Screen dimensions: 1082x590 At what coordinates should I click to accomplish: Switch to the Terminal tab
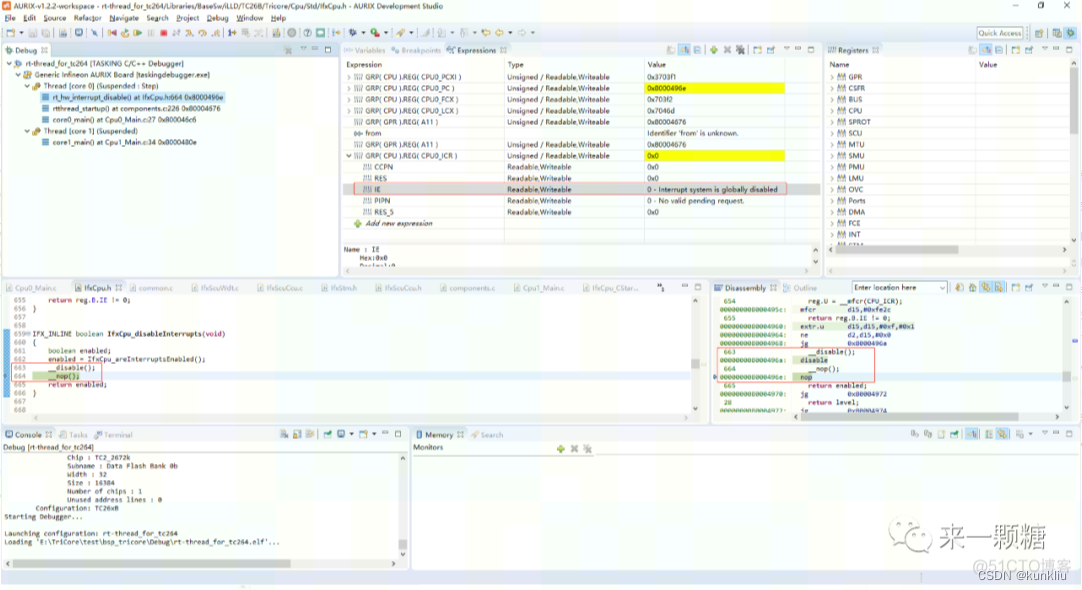(113, 435)
